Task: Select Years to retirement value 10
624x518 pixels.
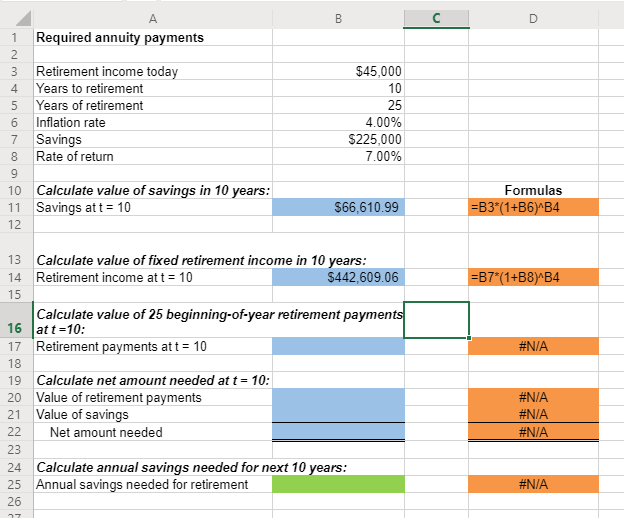Action: (x=338, y=88)
